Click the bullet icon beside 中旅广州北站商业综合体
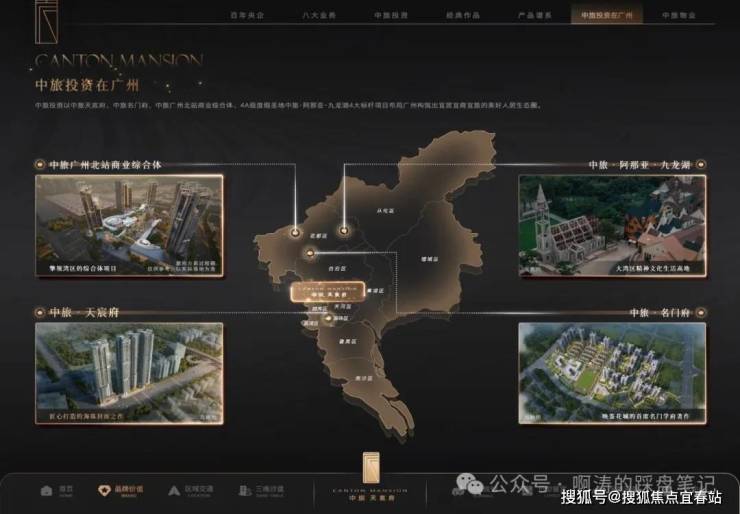This screenshot has width=740, height=514. click(40, 165)
